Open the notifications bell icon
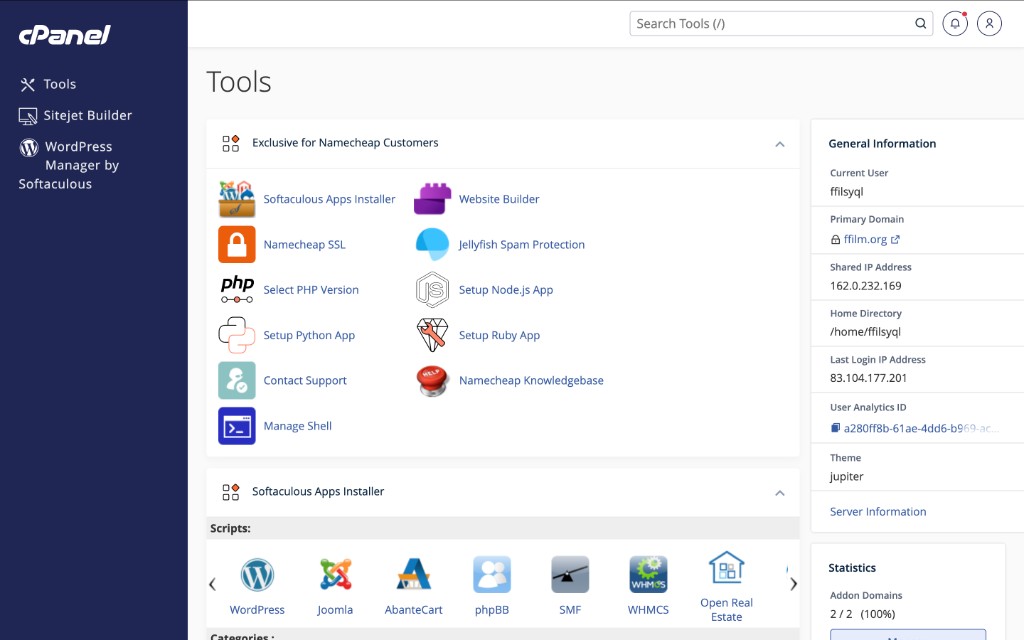This screenshot has height=640, width=1024. point(955,24)
